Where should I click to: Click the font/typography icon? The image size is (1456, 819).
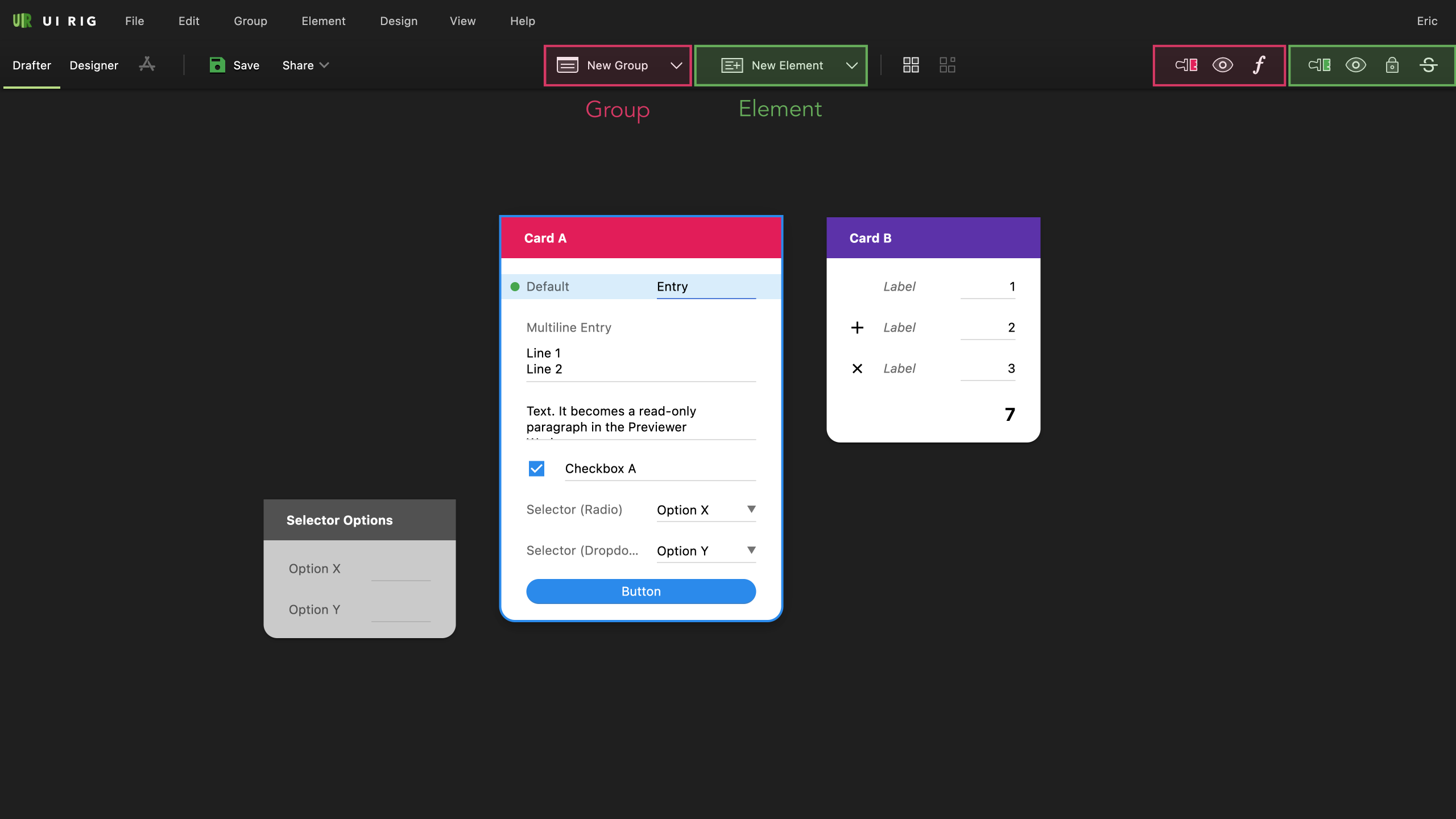1259,65
